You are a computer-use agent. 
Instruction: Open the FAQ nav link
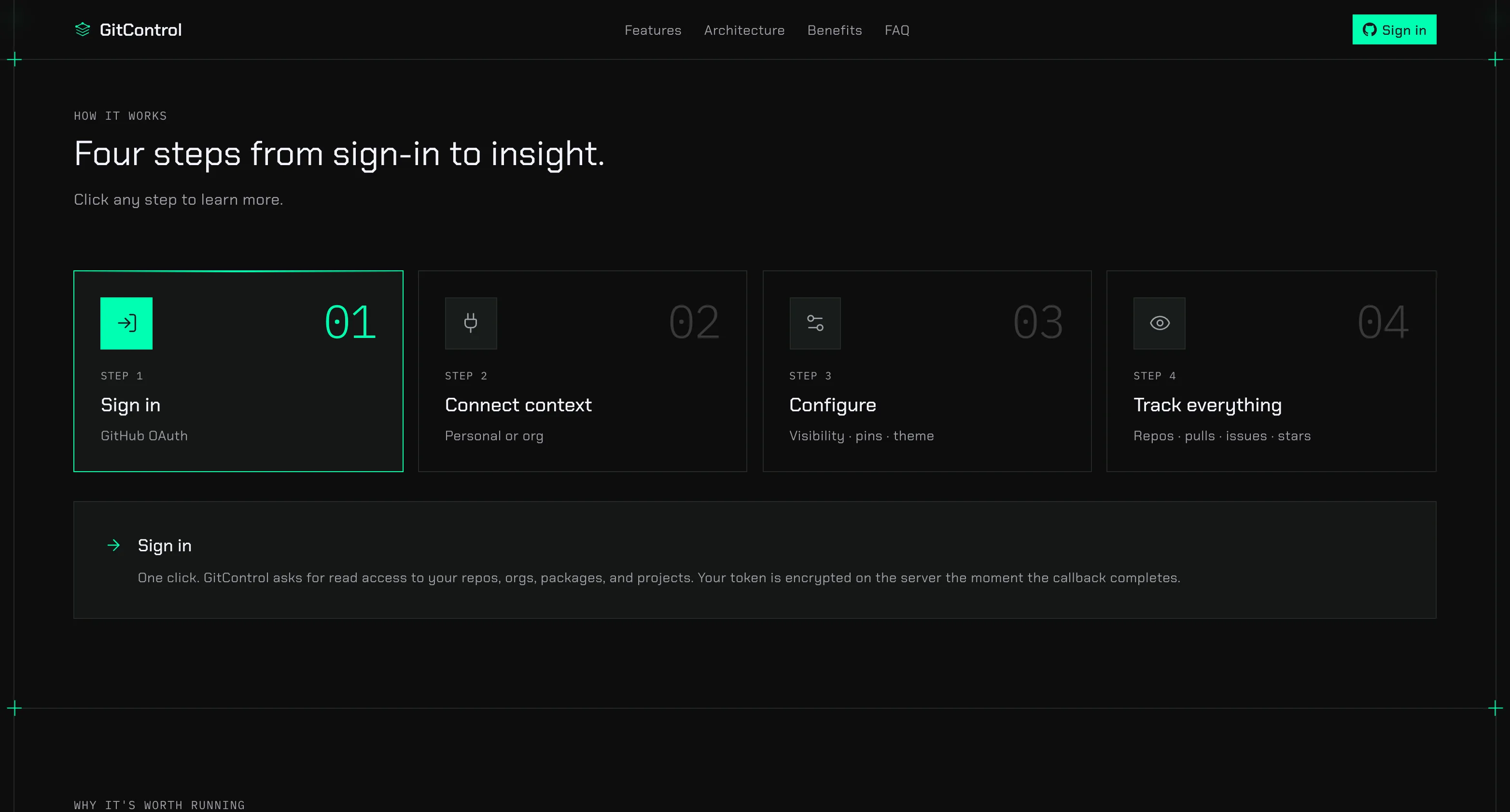897,30
